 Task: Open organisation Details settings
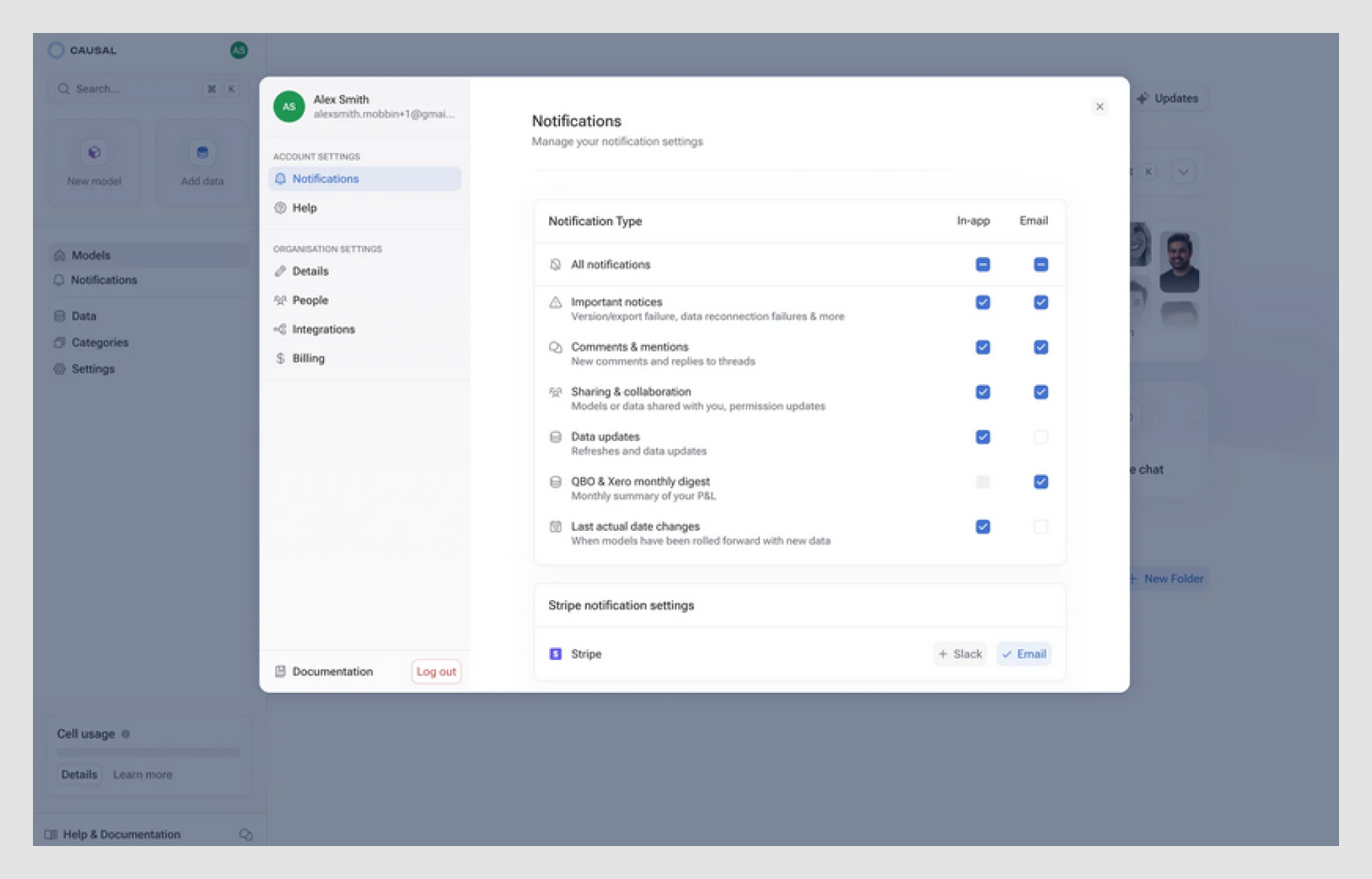[x=364, y=271]
